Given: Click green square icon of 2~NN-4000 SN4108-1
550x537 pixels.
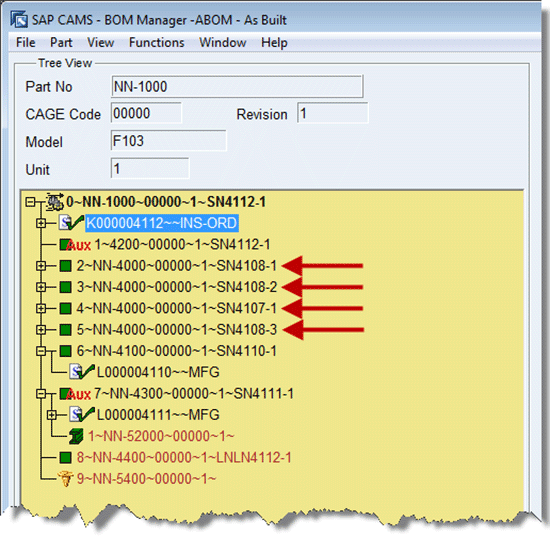Looking at the screenshot, I should [65, 266].
